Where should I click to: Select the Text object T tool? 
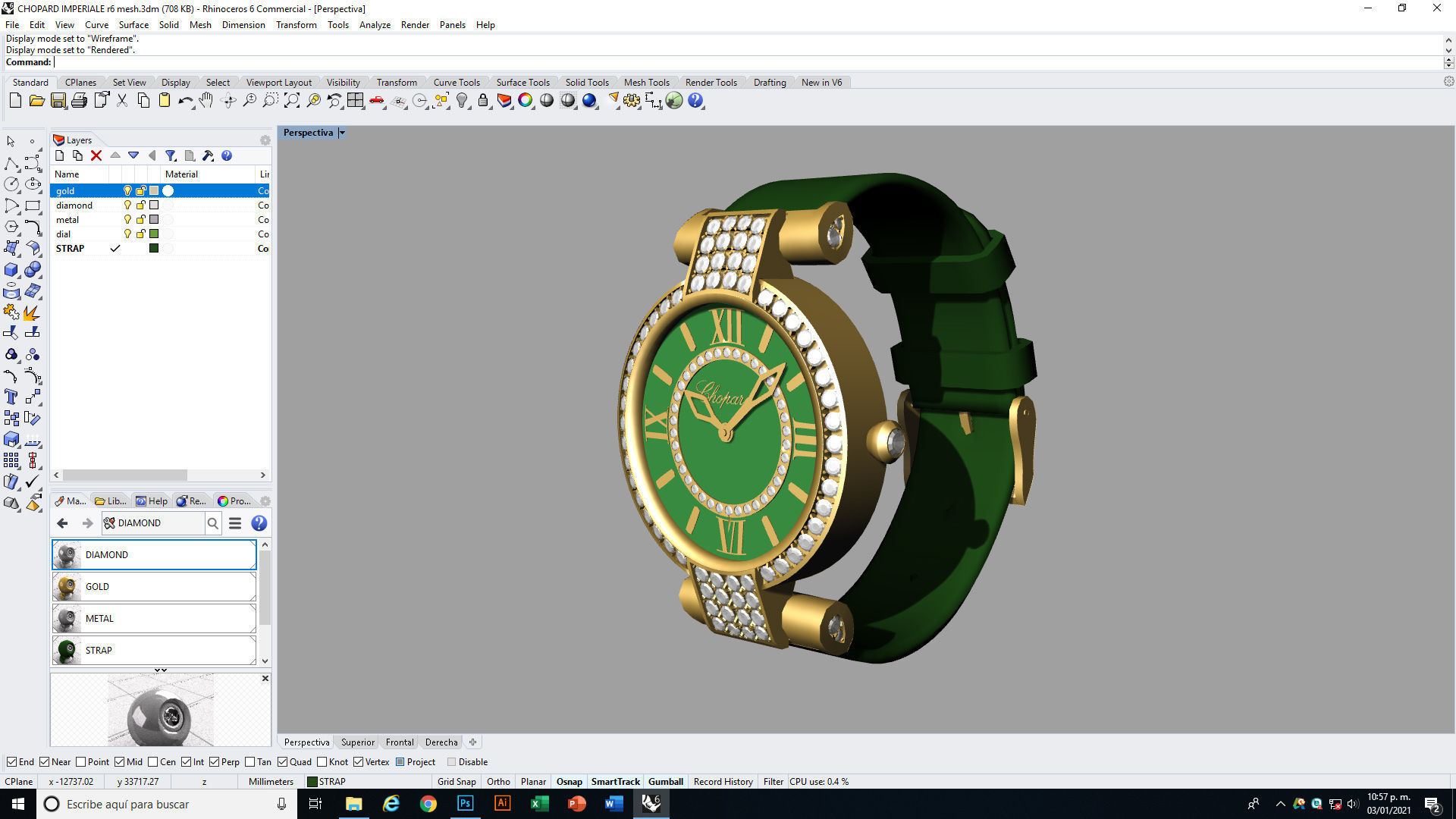pos(11,397)
